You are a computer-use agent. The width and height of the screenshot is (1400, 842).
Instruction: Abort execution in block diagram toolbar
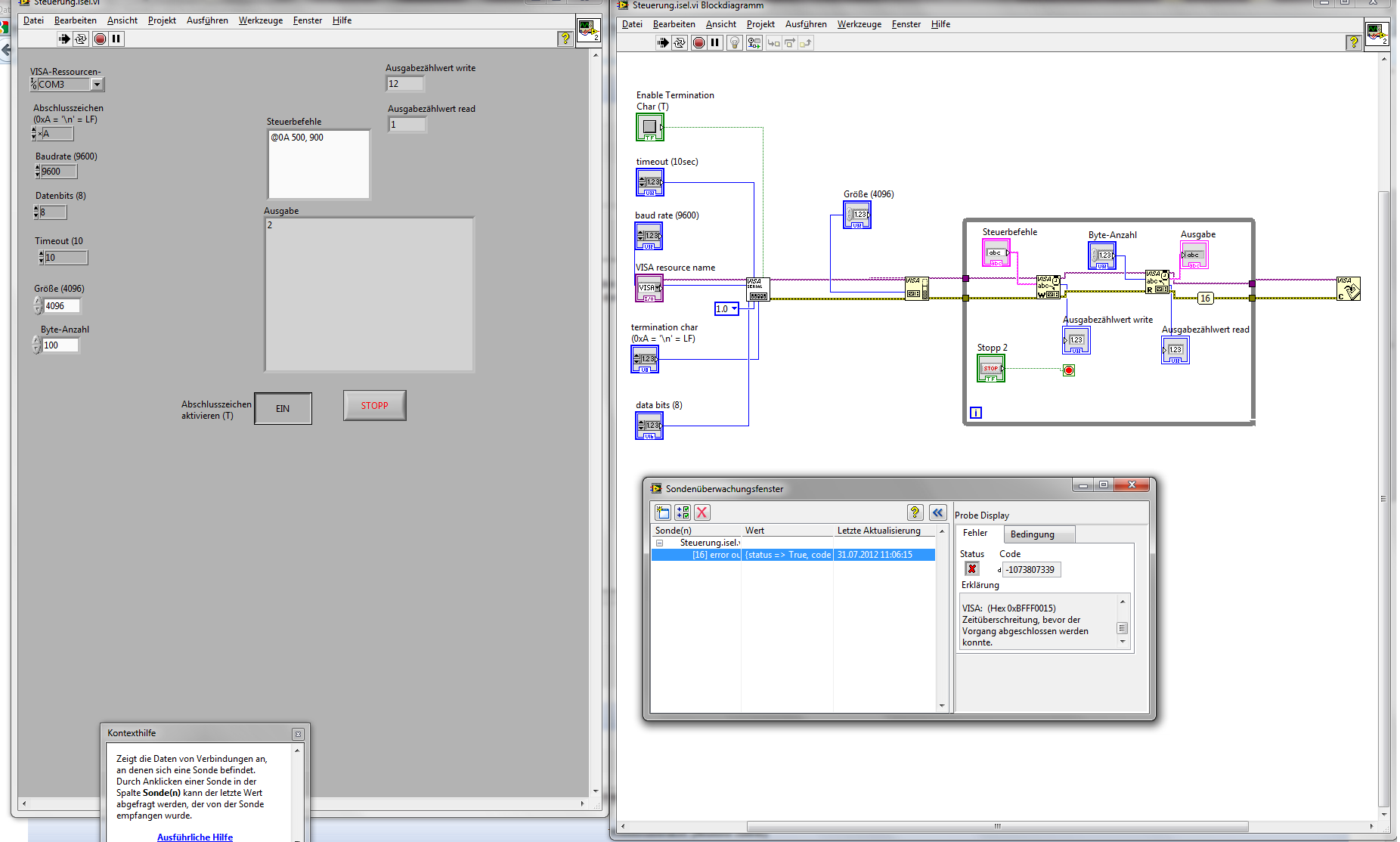coord(698,43)
